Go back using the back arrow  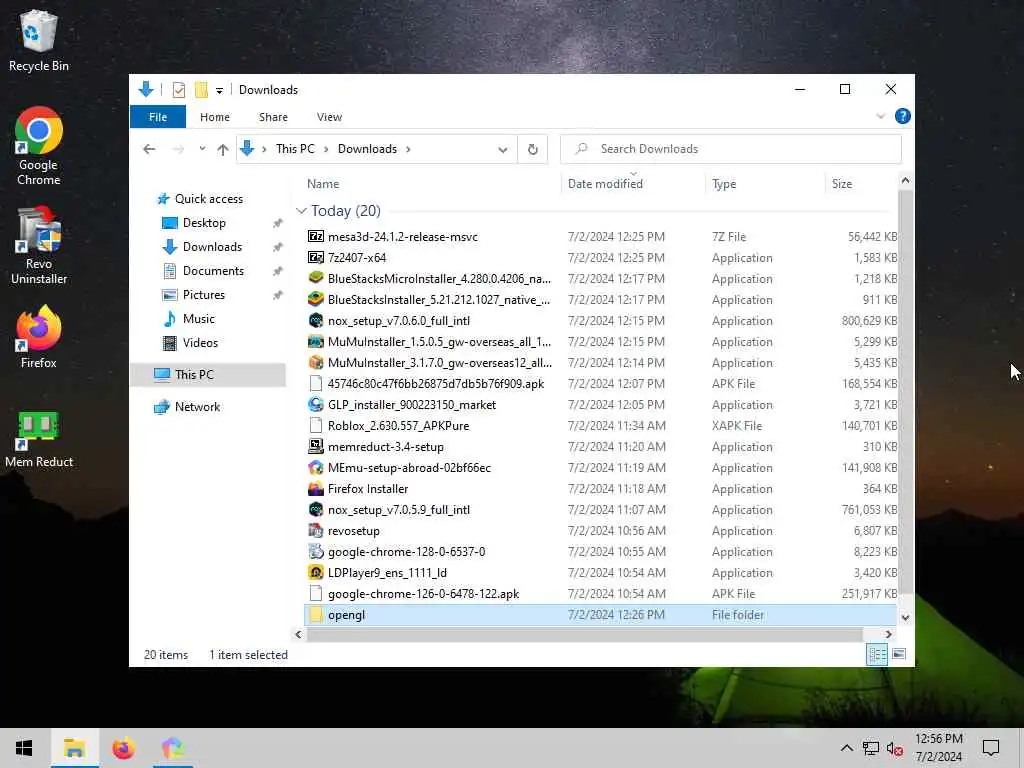149,149
